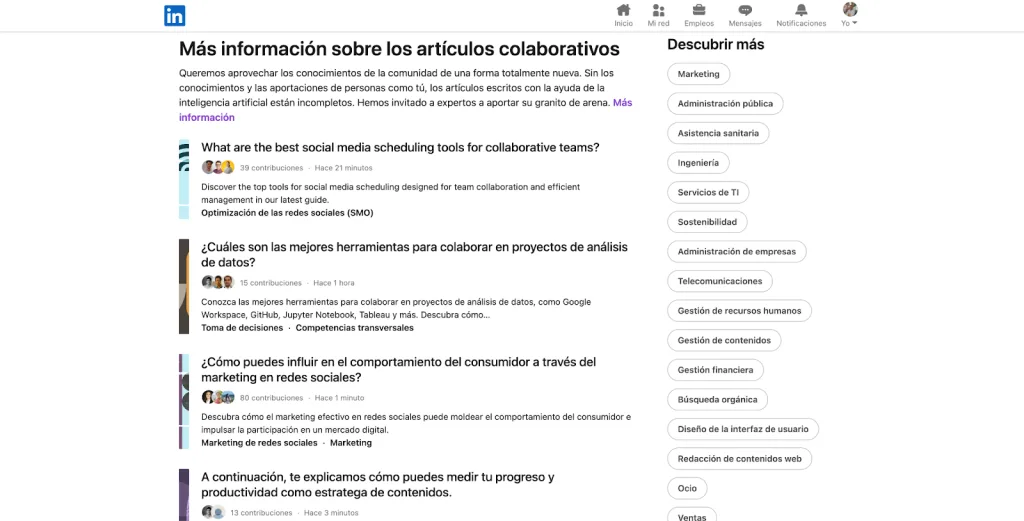This screenshot has width=1024, height=521.
Task: Click the 39 contribuciones count
Action: click(x=271, y=168)
